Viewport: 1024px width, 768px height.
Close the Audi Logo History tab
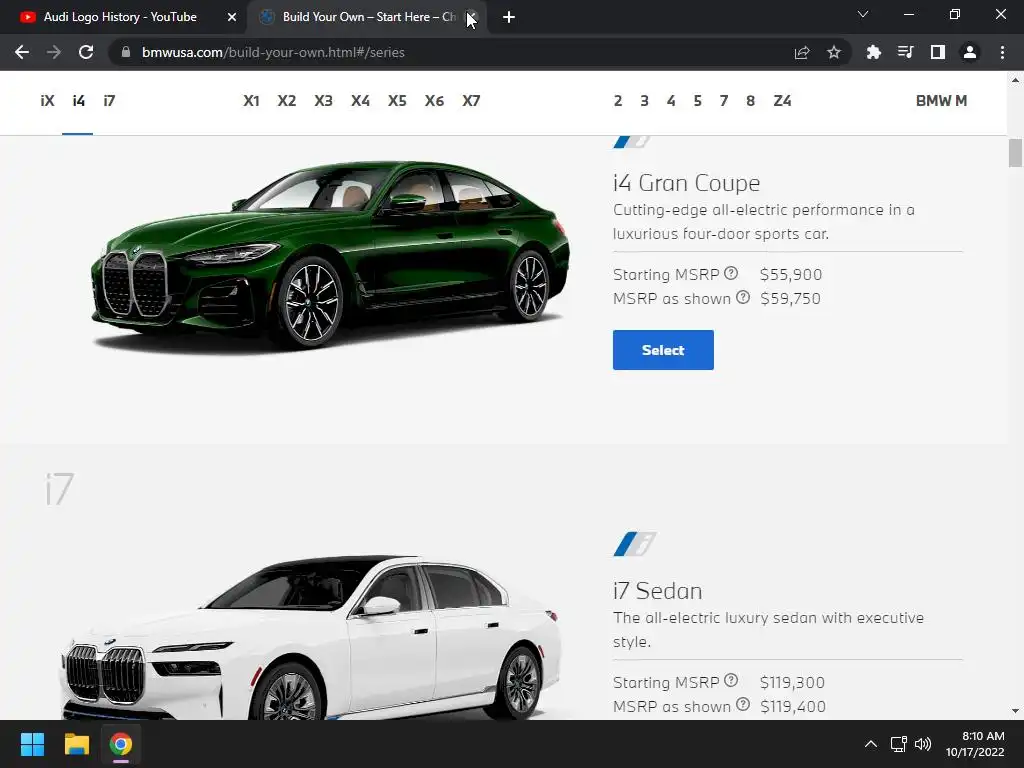pos(232,17)
